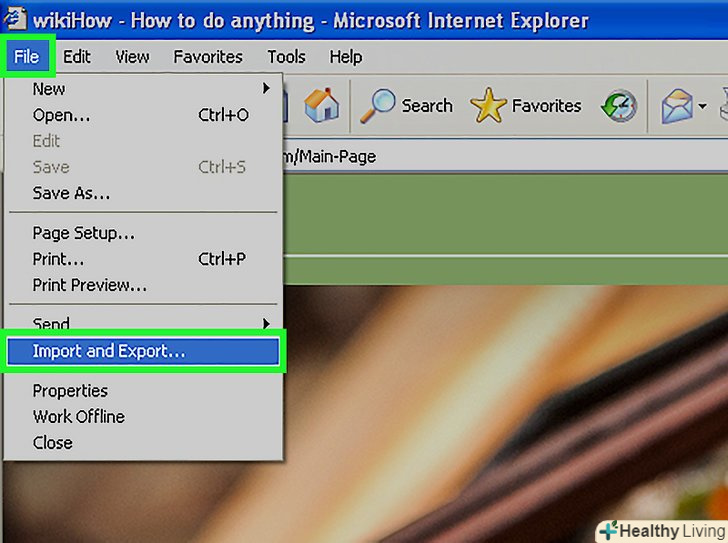Viewport: 728px width, 543px height.
Task: Open the View menu
Action: click(x=132, y=57)
